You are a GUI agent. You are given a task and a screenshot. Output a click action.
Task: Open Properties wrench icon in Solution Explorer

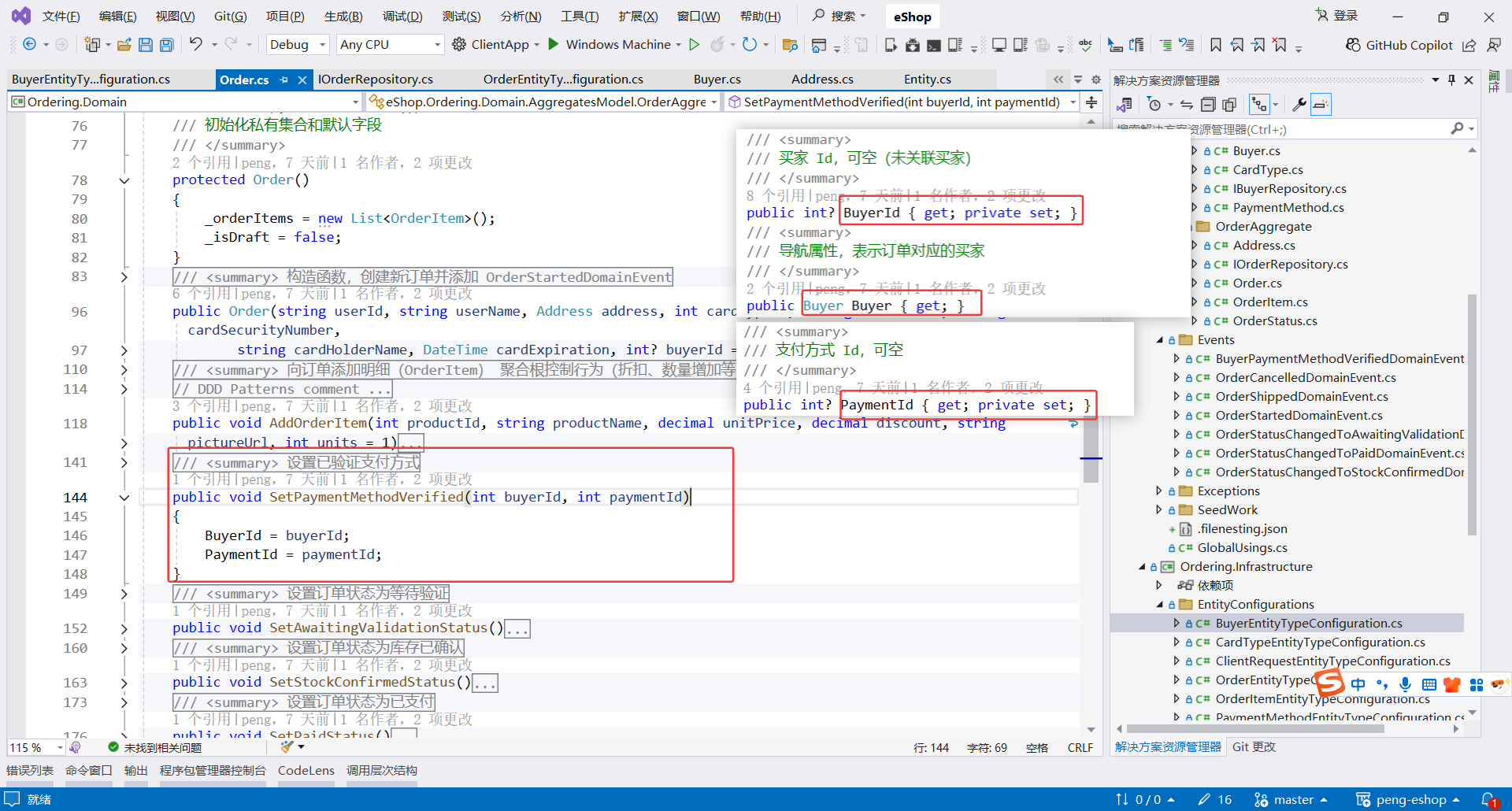click(x=1299, y=104)
